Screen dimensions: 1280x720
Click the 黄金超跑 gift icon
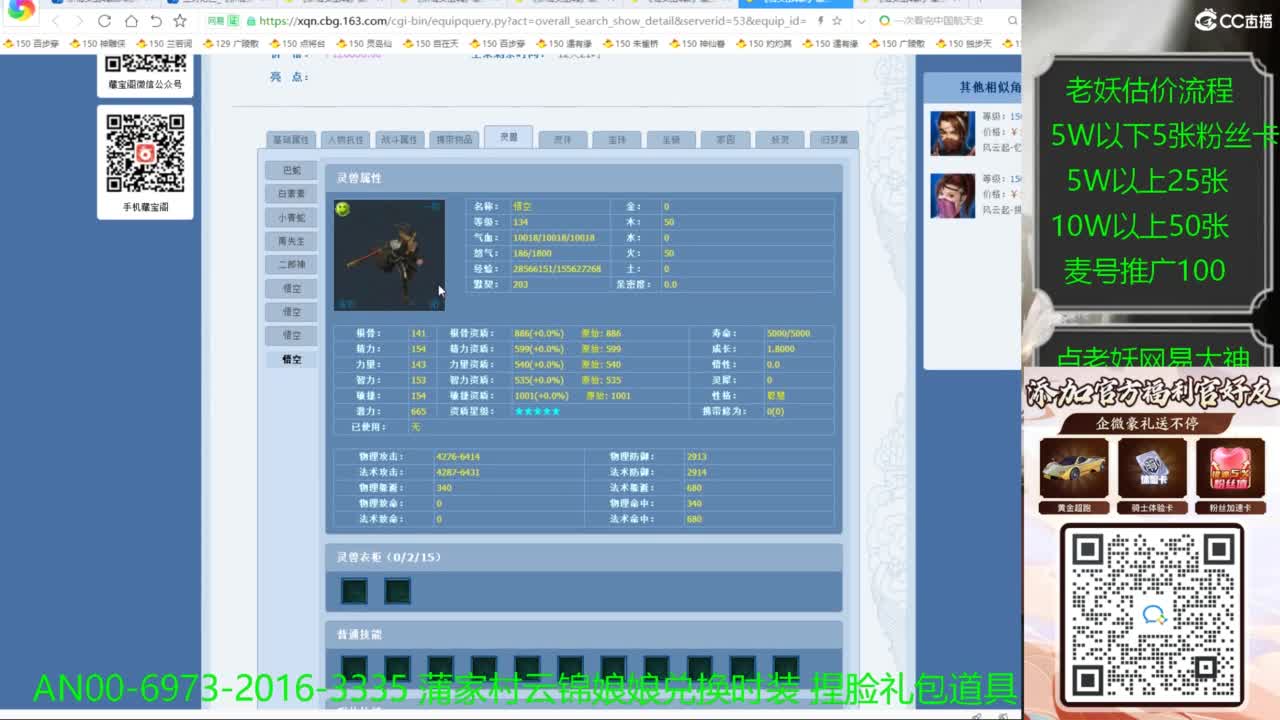[x=1074, y=469]
